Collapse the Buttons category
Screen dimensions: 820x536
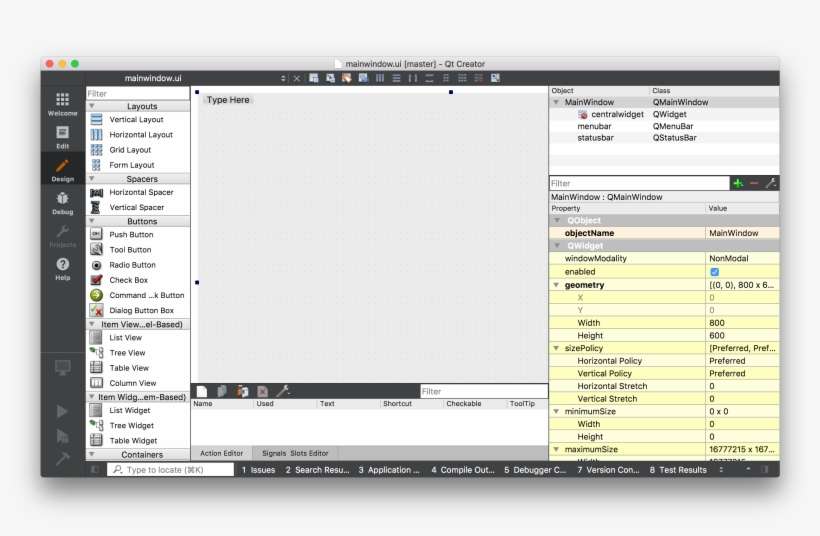(x=92, y=221)
